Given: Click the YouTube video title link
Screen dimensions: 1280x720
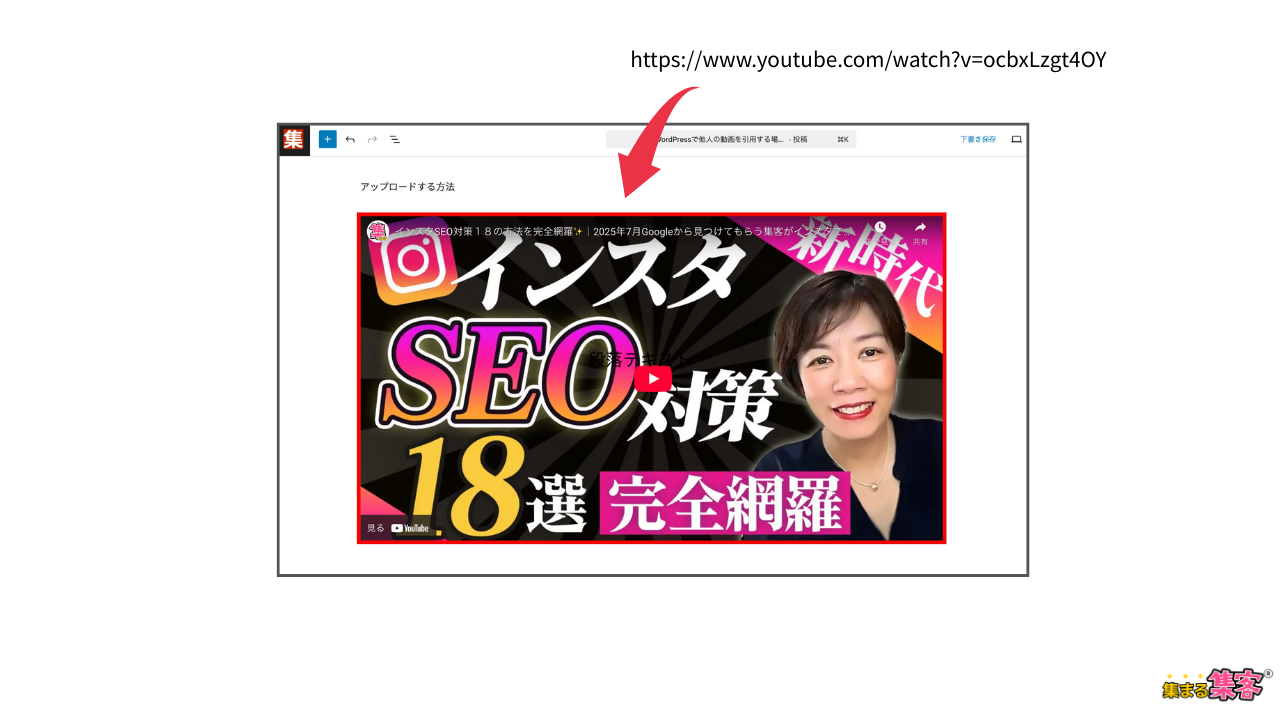Looking at the screenshot, I should click(620, 231).
